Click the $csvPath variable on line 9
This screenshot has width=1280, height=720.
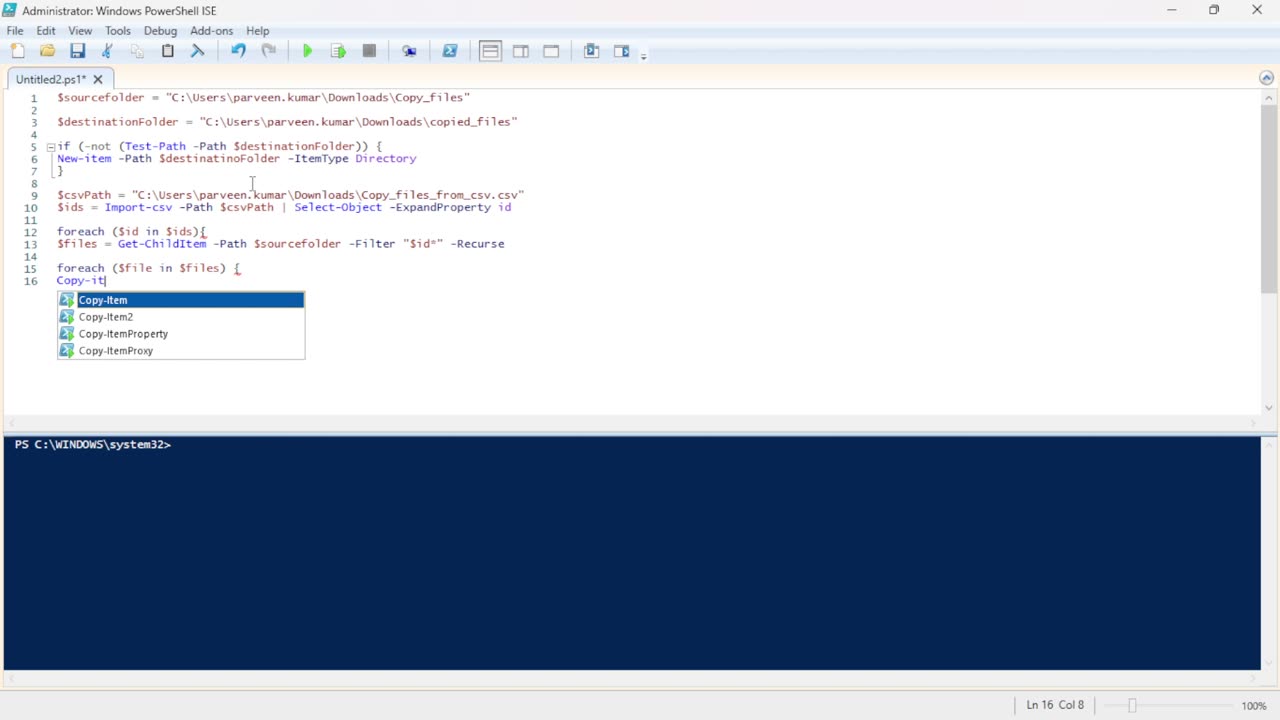84,196
